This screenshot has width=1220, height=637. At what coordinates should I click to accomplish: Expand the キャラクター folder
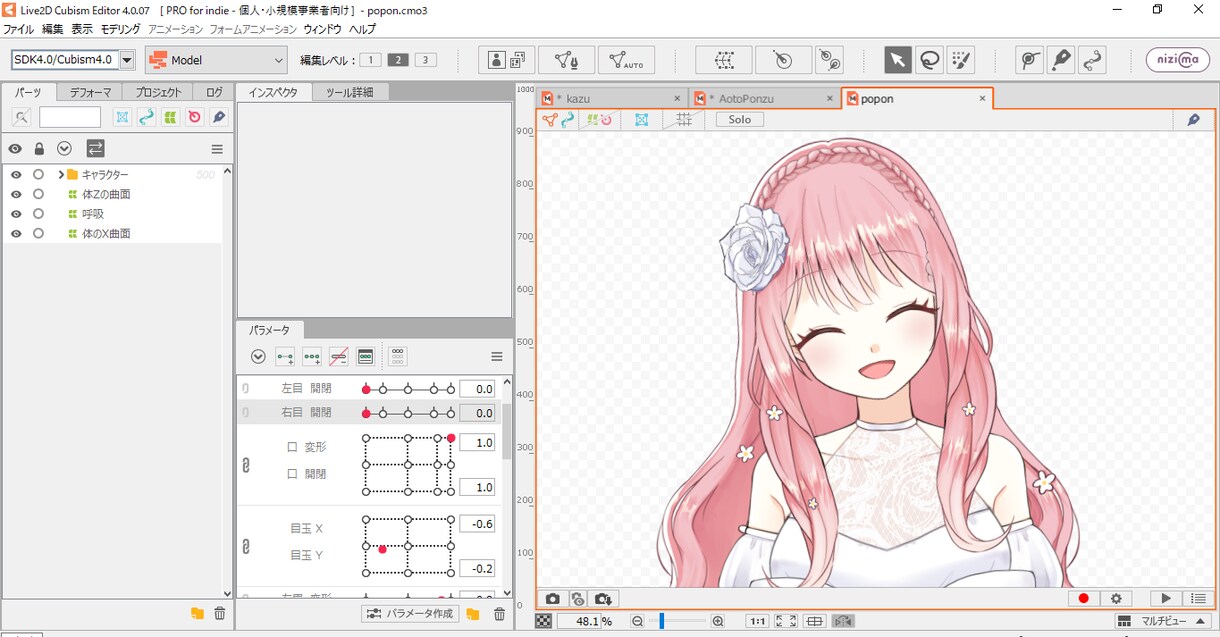point(61,175)
